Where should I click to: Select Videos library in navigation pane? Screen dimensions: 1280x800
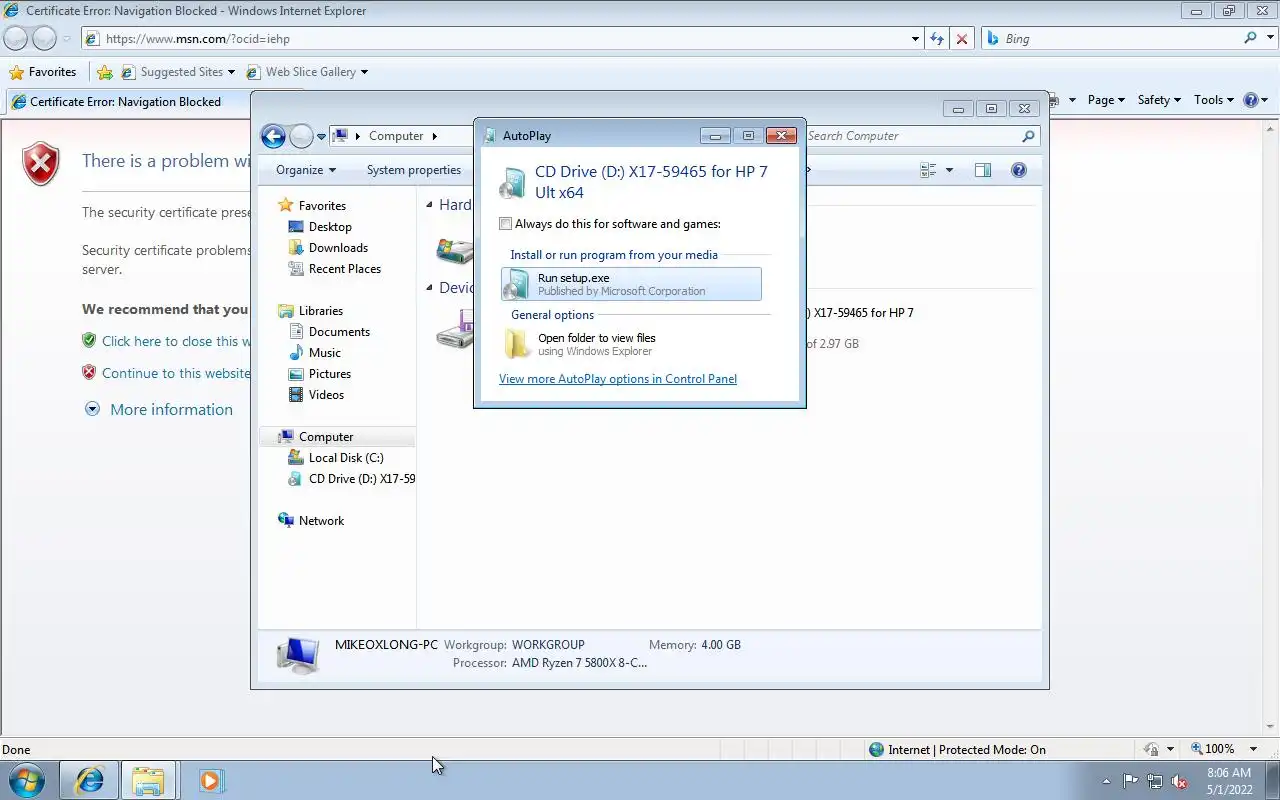click(326, 395)
